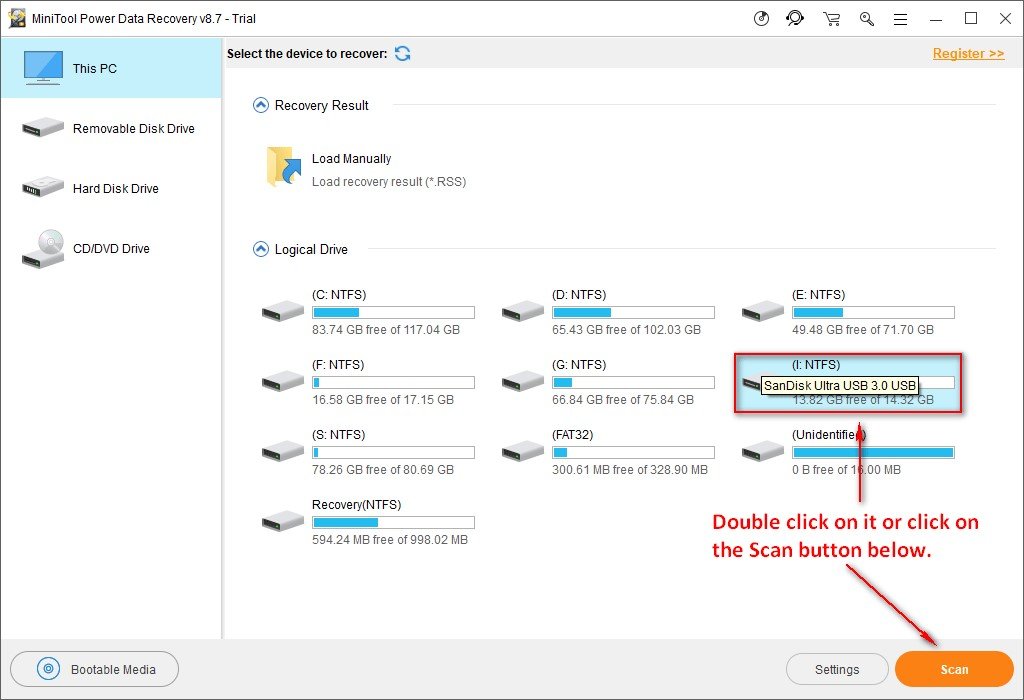Click "66.84 GB free of 75.84 GB" text
This screenshot has width=1024, height=700.
[x=623, y=400]
